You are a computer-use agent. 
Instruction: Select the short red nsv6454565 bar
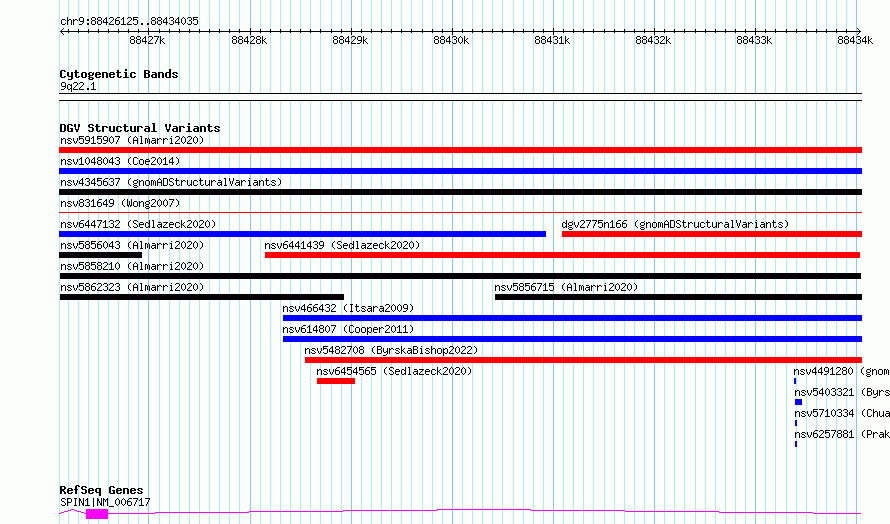pyautogui.click(x=336, y=381)
